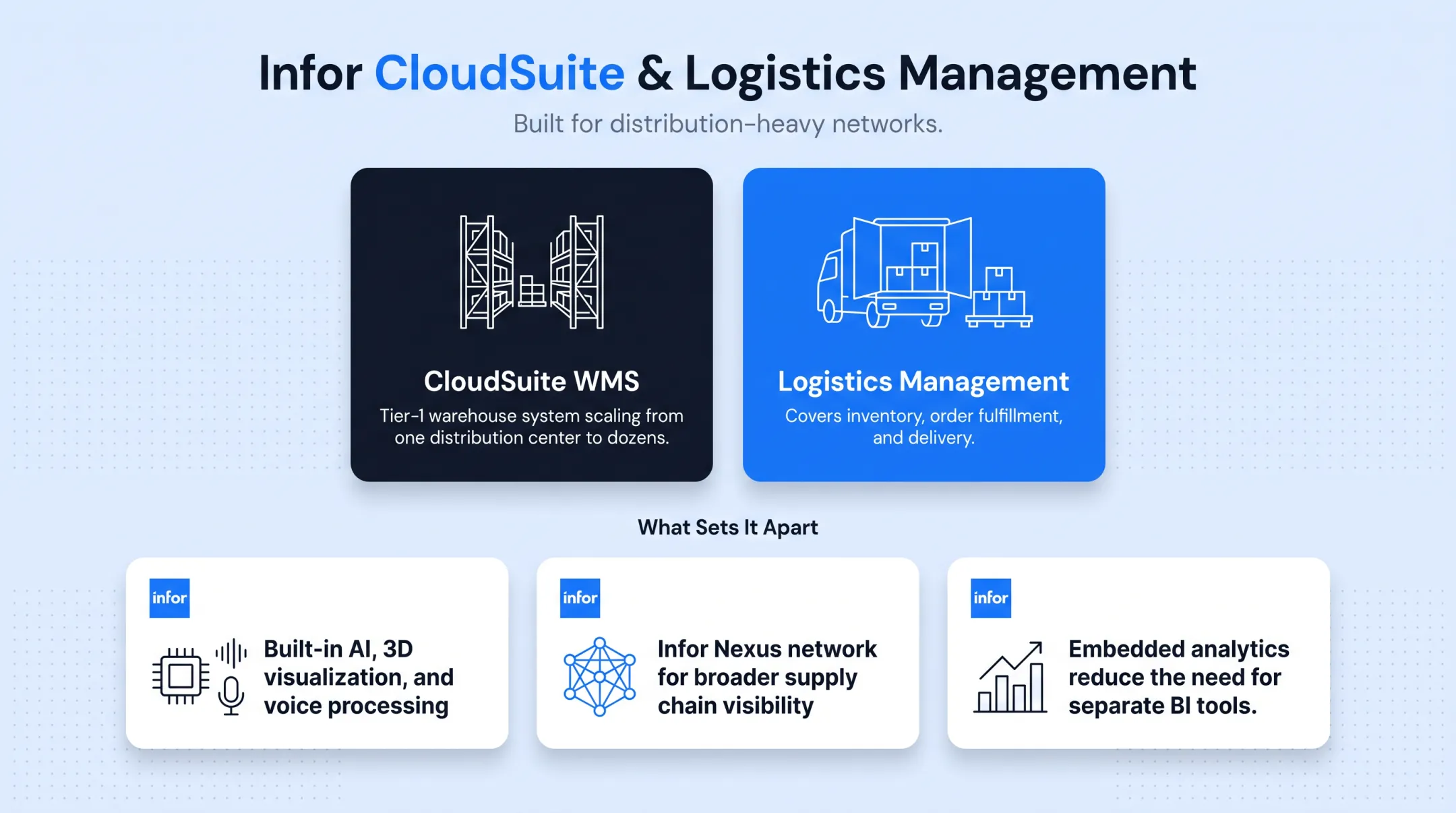Click '& Logistics Management' in main title
This screenshot has height=813, width=1456.
tap(917, 73)
